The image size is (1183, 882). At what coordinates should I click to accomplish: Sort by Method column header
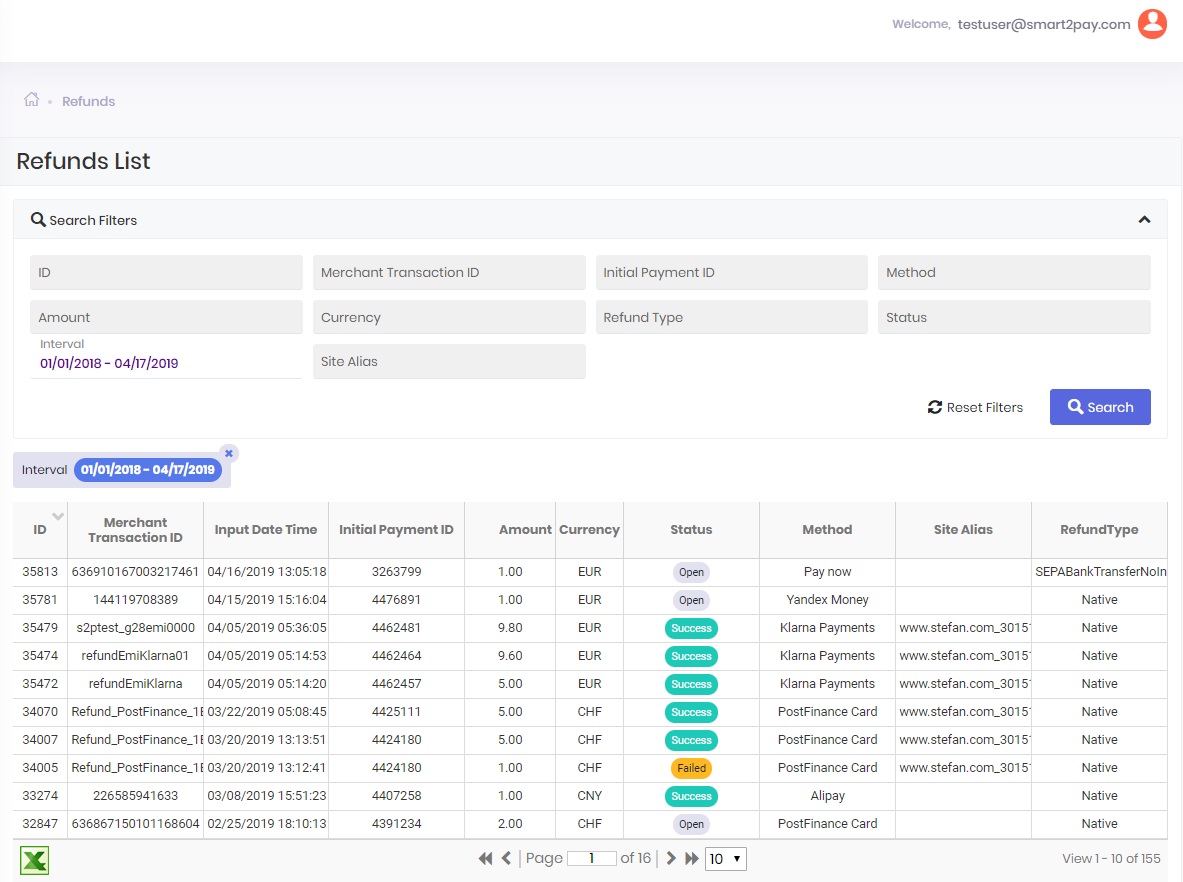(x=827, y=530)
